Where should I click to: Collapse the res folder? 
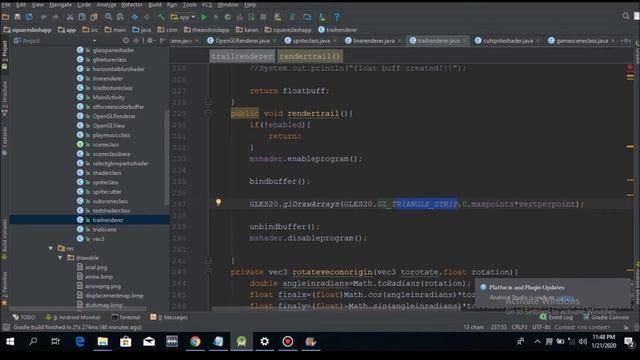[x=51, y=248]
